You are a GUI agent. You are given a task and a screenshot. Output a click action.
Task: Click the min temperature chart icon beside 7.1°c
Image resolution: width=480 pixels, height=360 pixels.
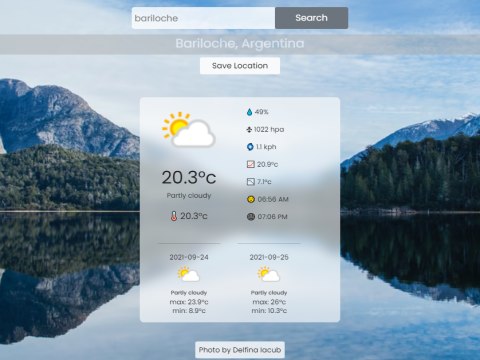[250, 182]
